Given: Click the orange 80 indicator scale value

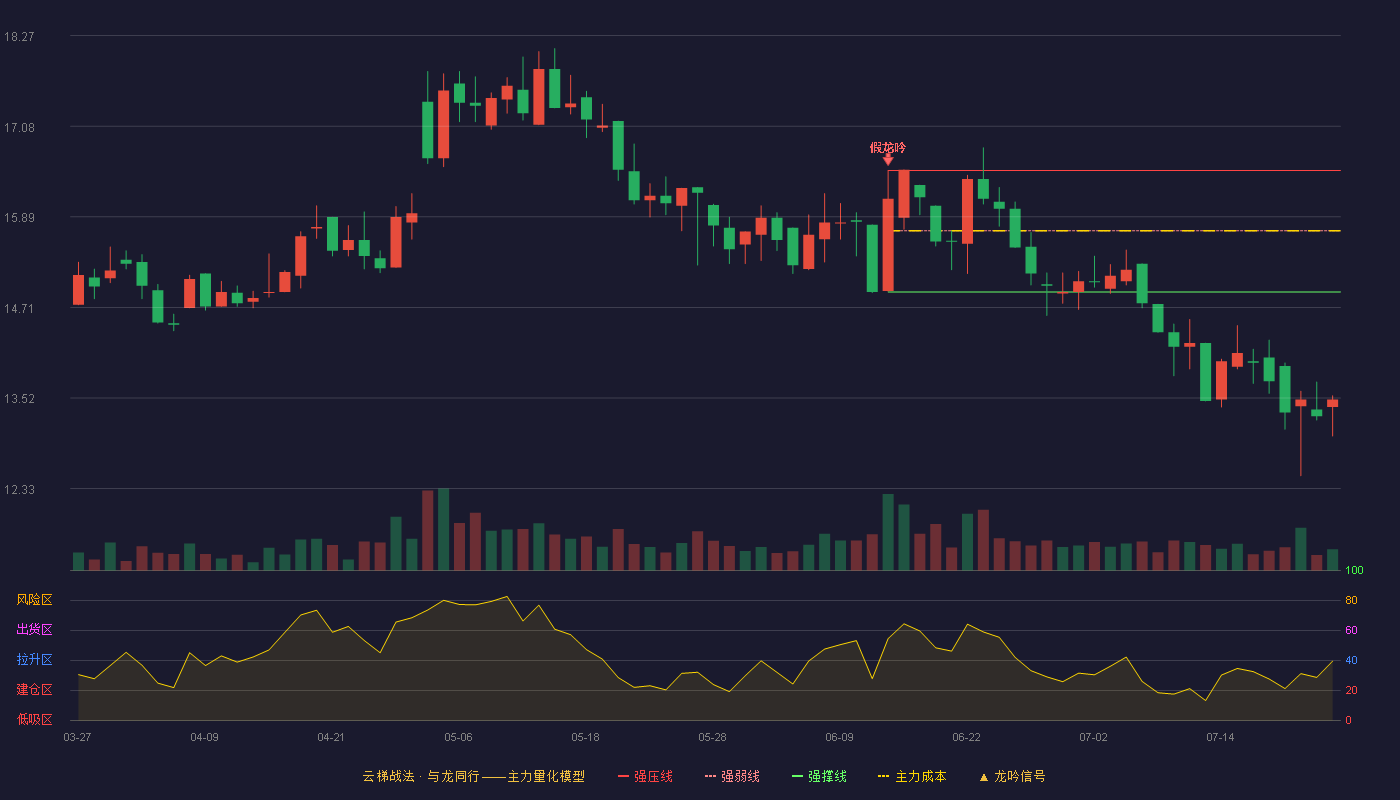Looking at the screenshot, I should pos(1351,600).
